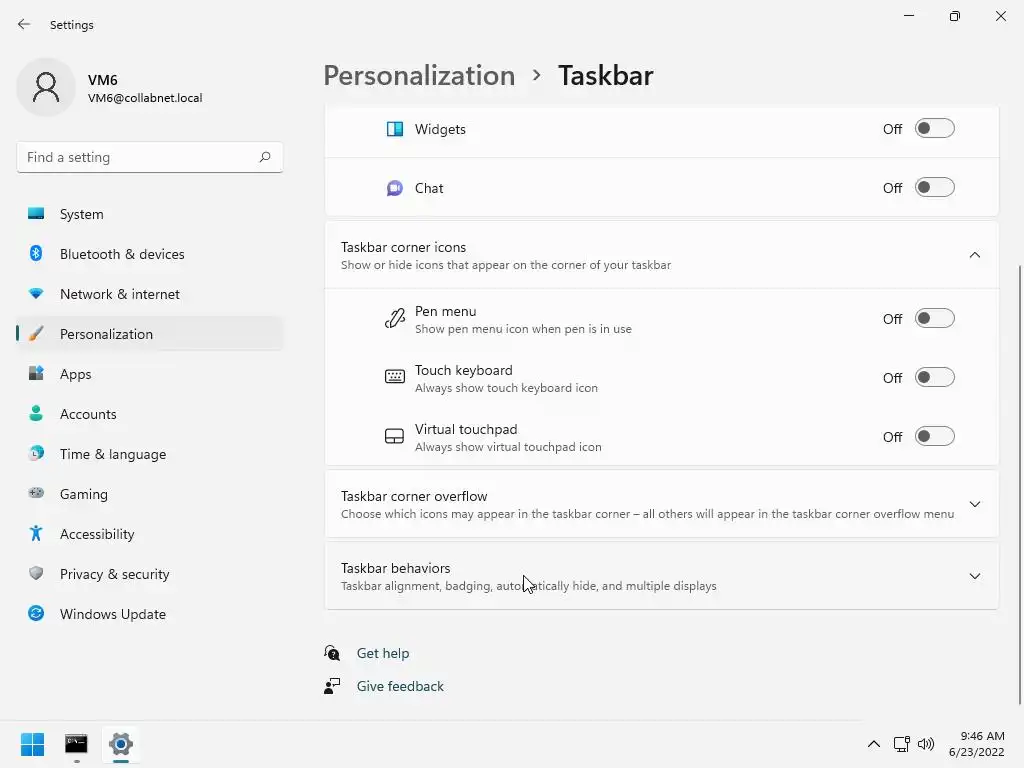Image resolution: width=1024 pixels, height=768 pixels.
Task: Click the Windows Update sidebar icon
Action: [x=36, y=614]
